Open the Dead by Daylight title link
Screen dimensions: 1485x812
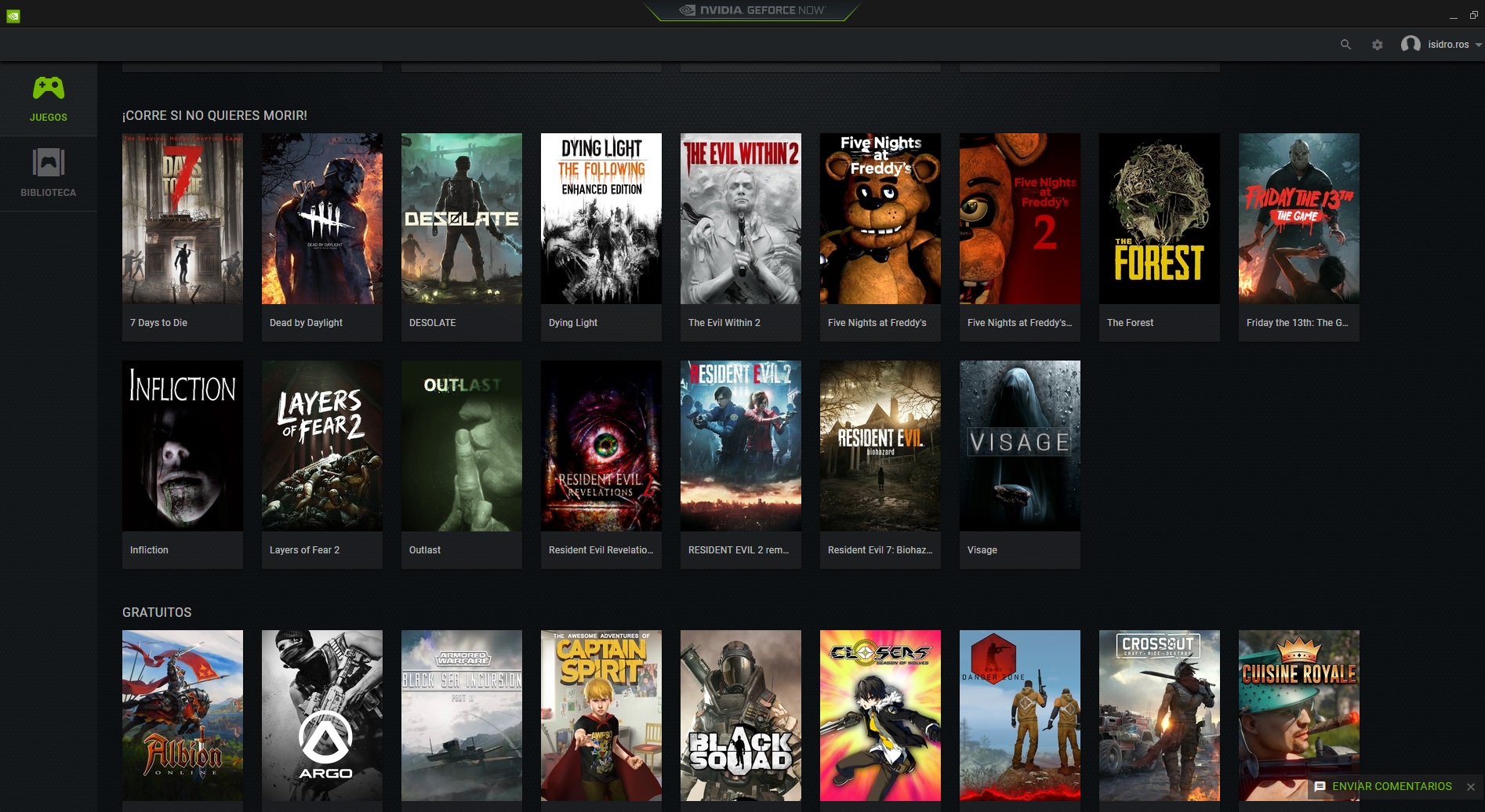(x=306, y=323)
